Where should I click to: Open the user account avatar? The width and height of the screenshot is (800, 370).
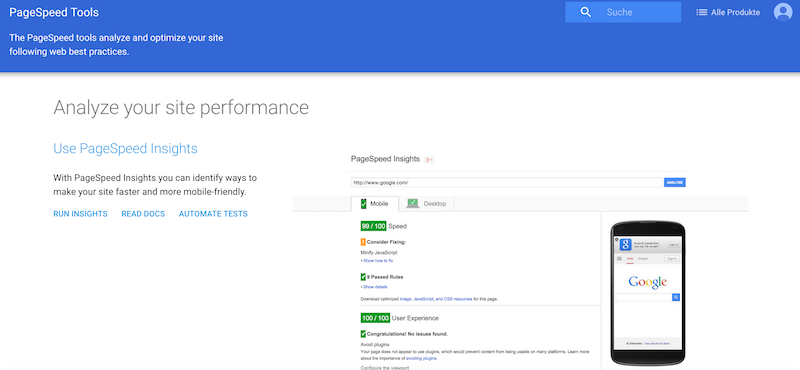tap(783, 12)
